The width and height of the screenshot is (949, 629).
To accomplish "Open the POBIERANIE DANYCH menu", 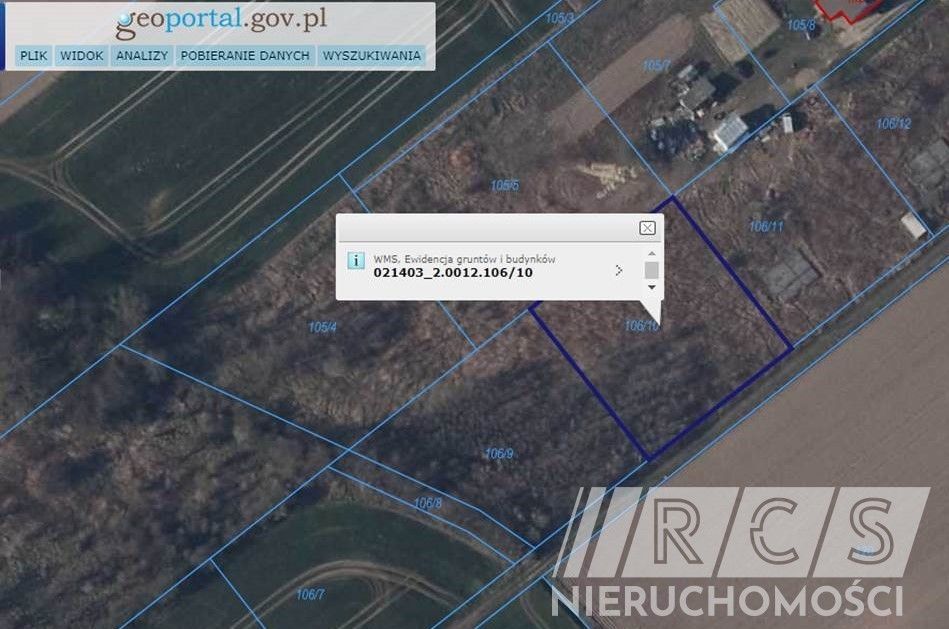I will click(245, 56).
